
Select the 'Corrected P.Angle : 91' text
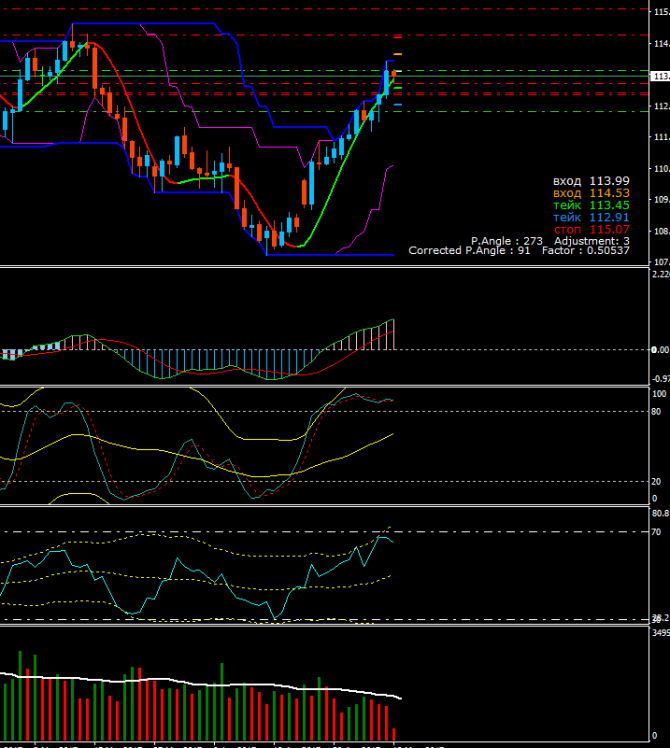tap(469, 250)
